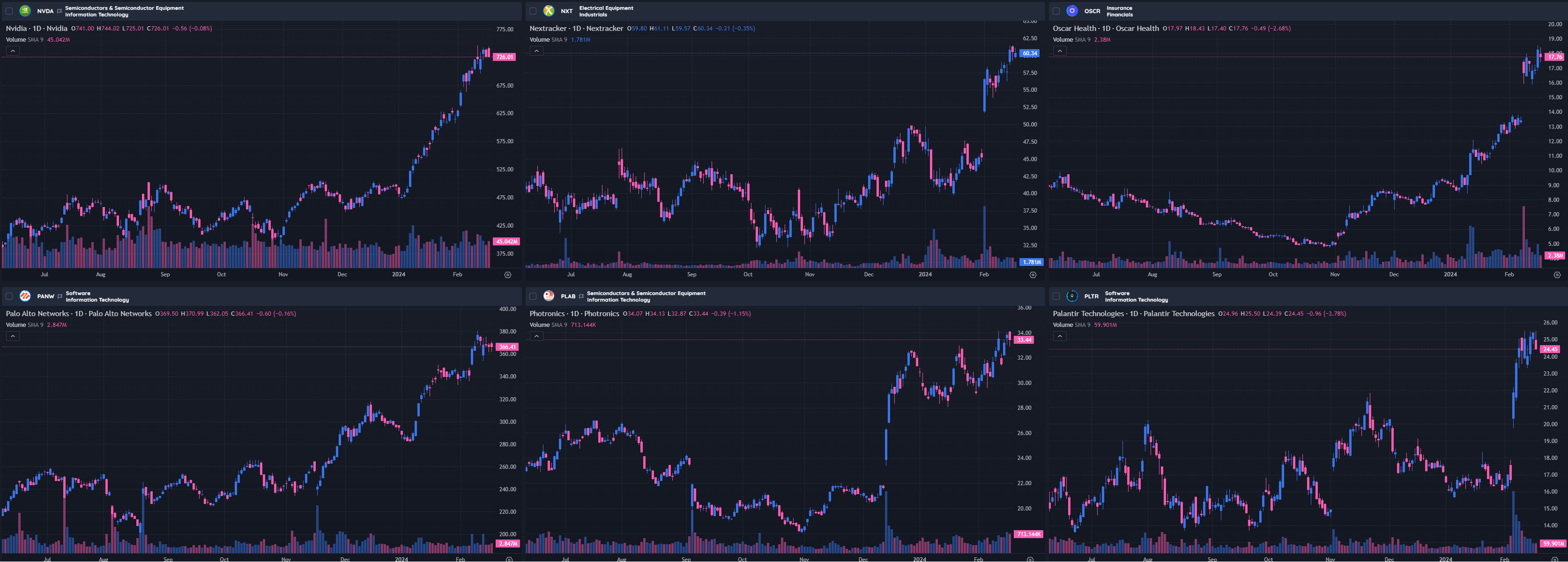Image resolution: width=1568 pixels, height=562 pixels.
Task: Click the Nvidia logo icon
Action: coord(25,11)
